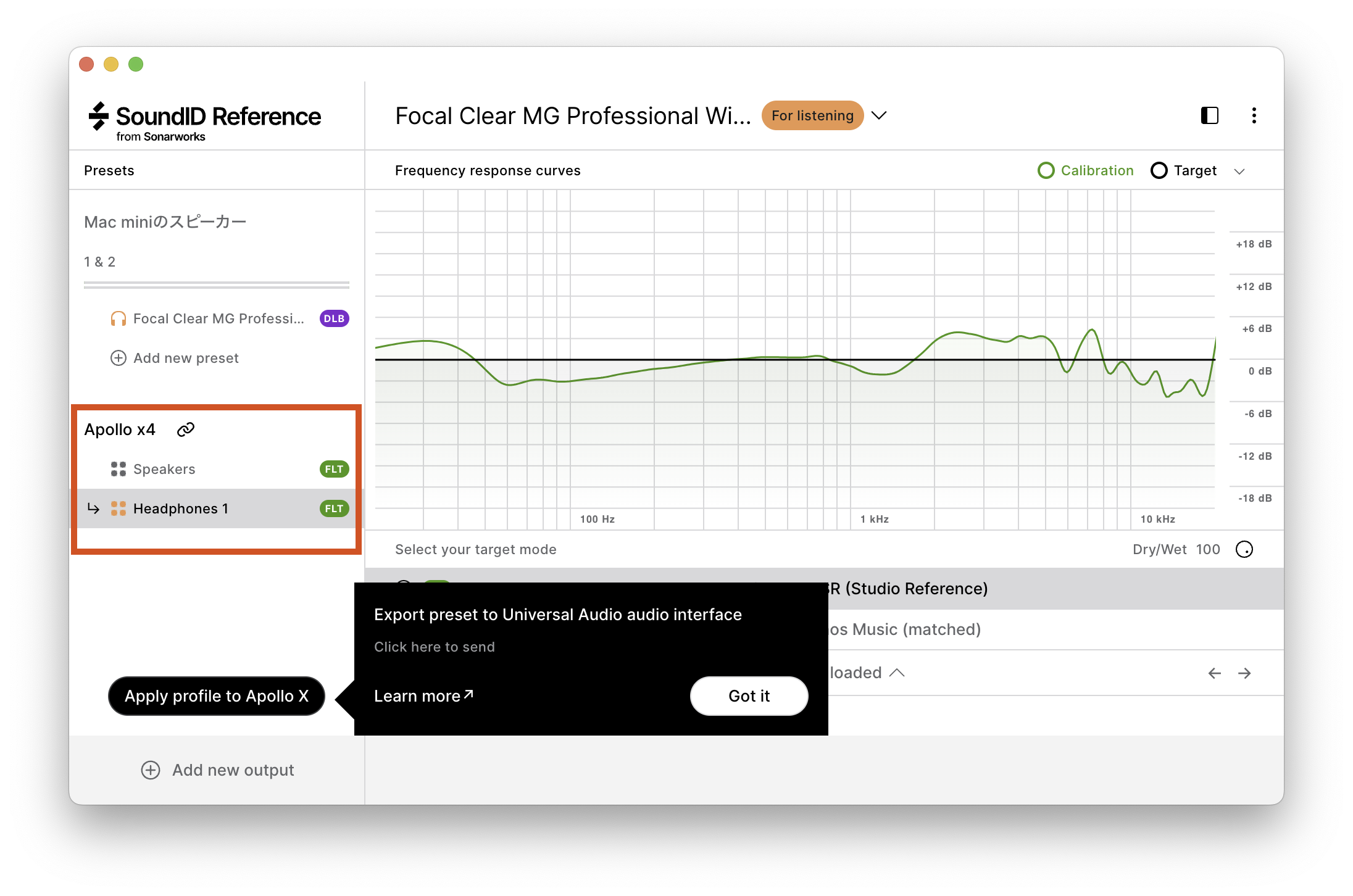Open the For listening mode dropdown chevron
Viewport: 1353px width, 896px height.
click(x=879, y=115)
